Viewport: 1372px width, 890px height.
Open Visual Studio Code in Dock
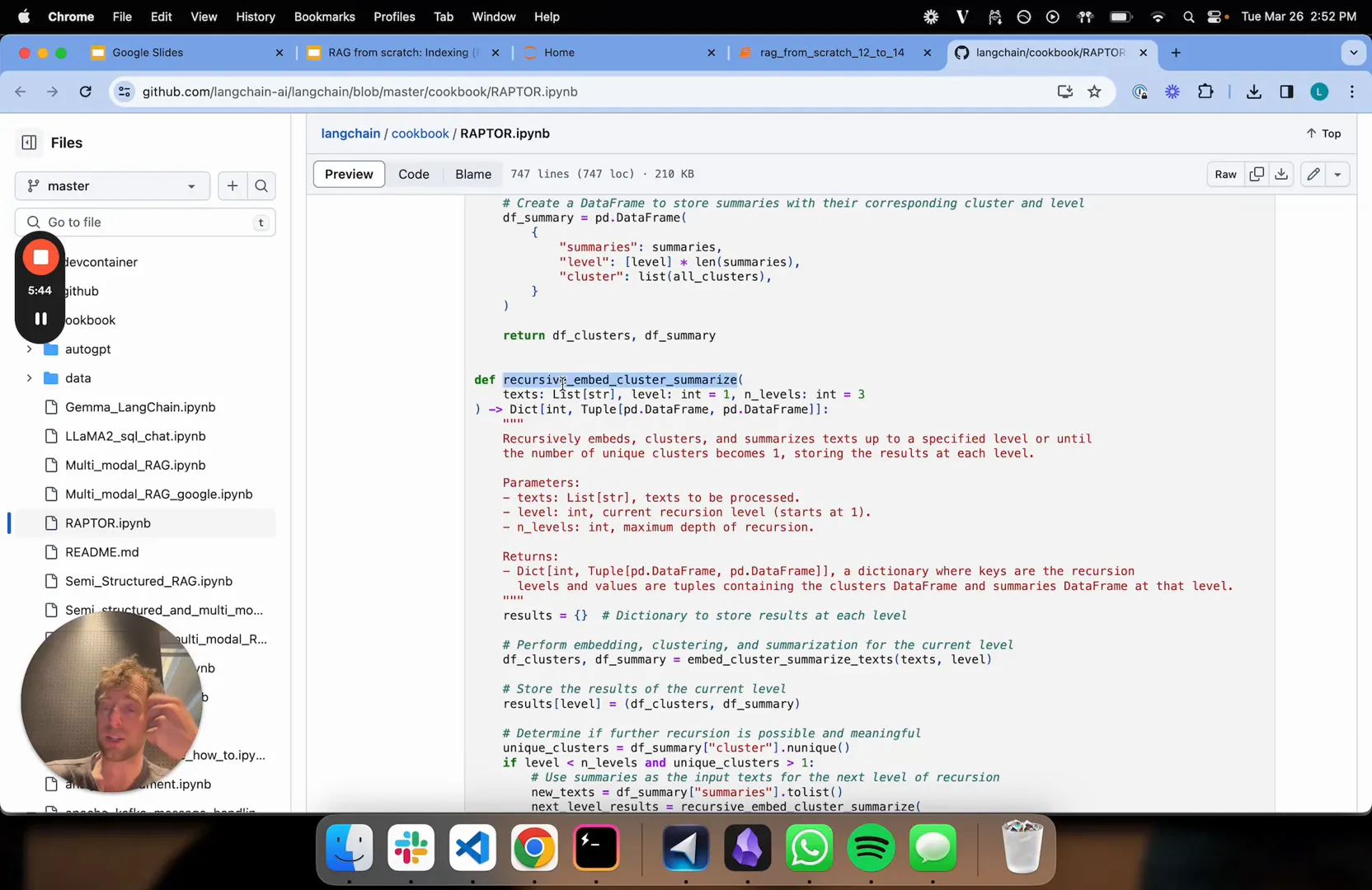[x=472, y=848]
